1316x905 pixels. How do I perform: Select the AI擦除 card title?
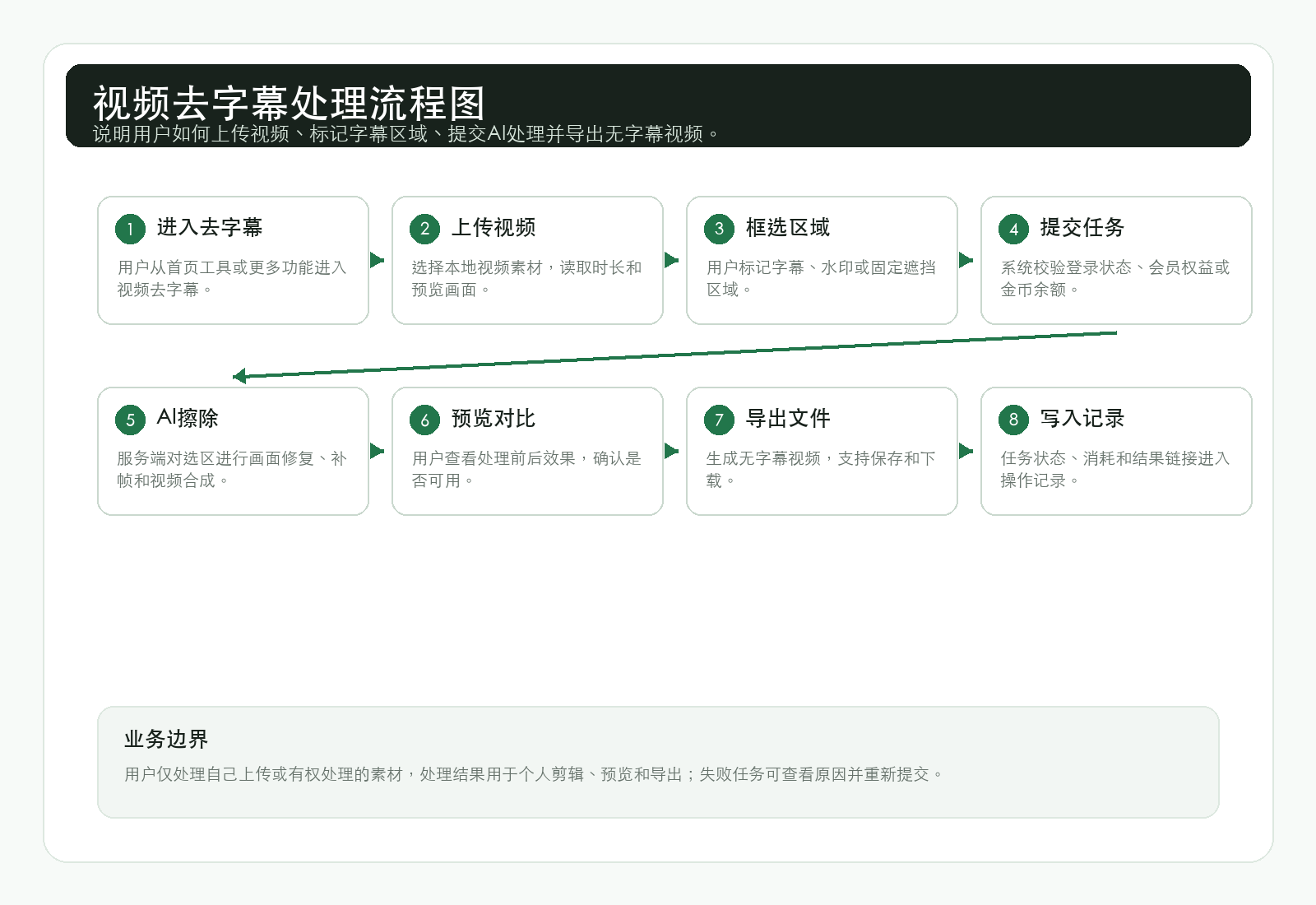(188, 418)
